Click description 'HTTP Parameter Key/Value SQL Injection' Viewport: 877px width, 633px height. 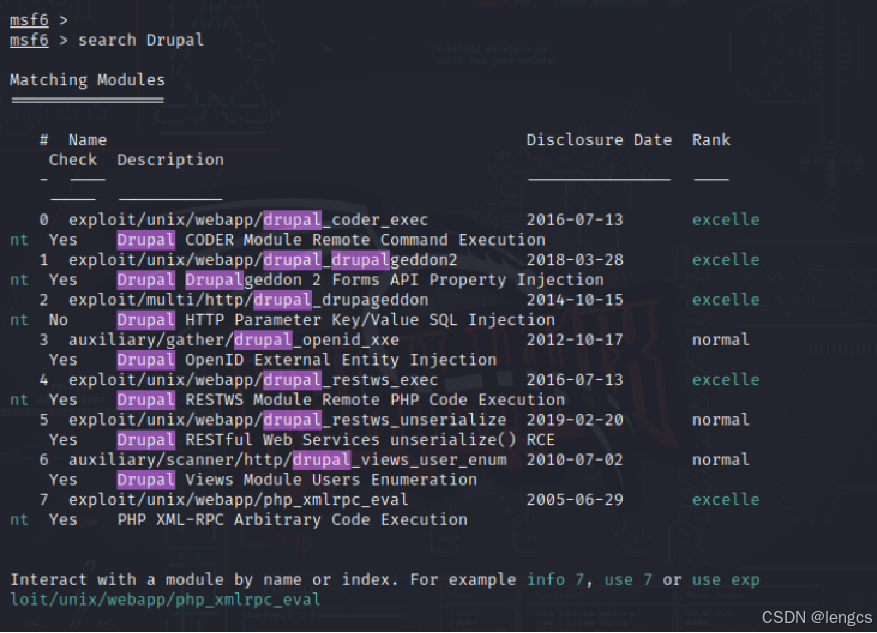pos(370,320)
